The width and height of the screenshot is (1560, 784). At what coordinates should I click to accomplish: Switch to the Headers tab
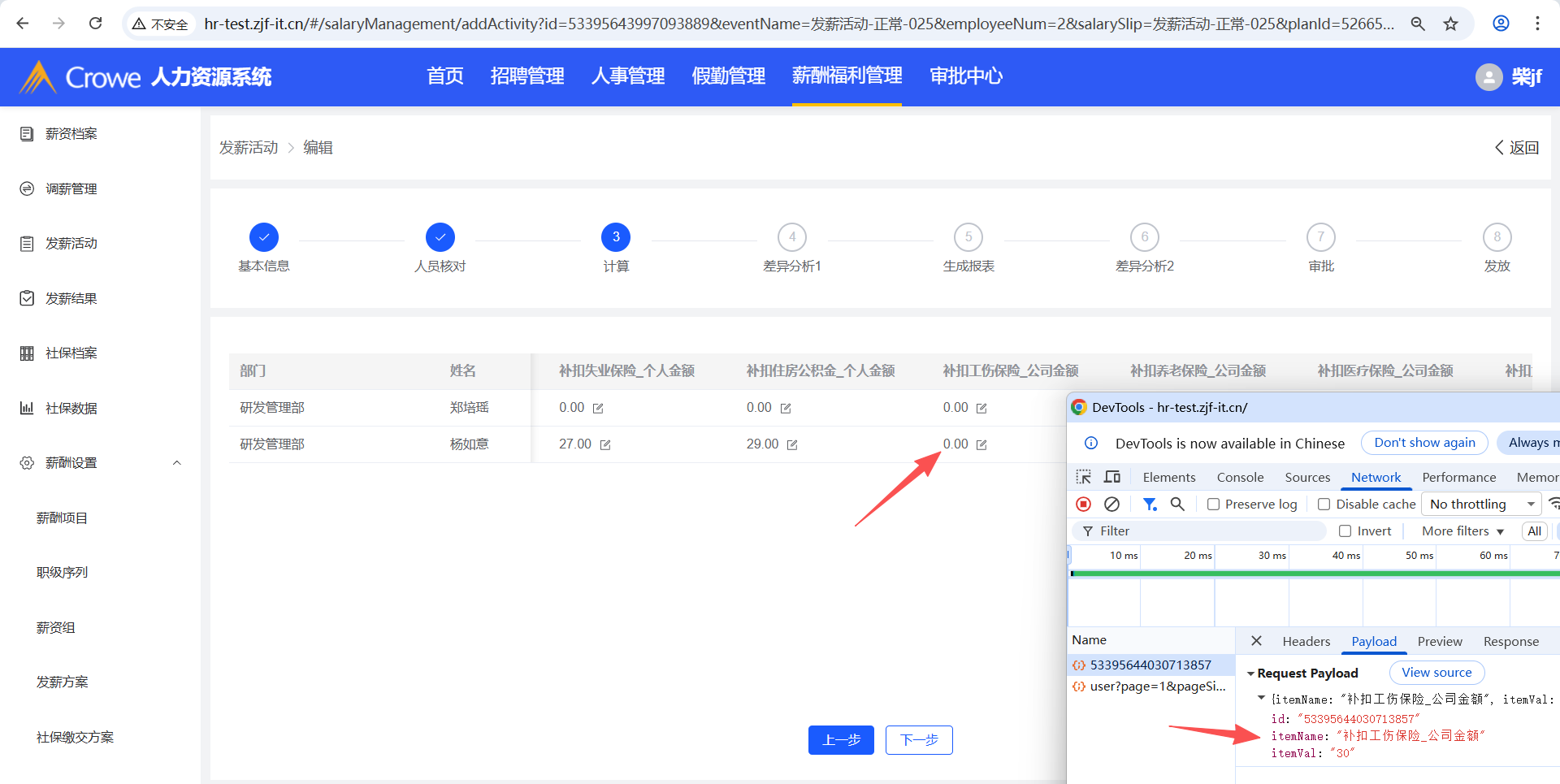point(1306,642)
